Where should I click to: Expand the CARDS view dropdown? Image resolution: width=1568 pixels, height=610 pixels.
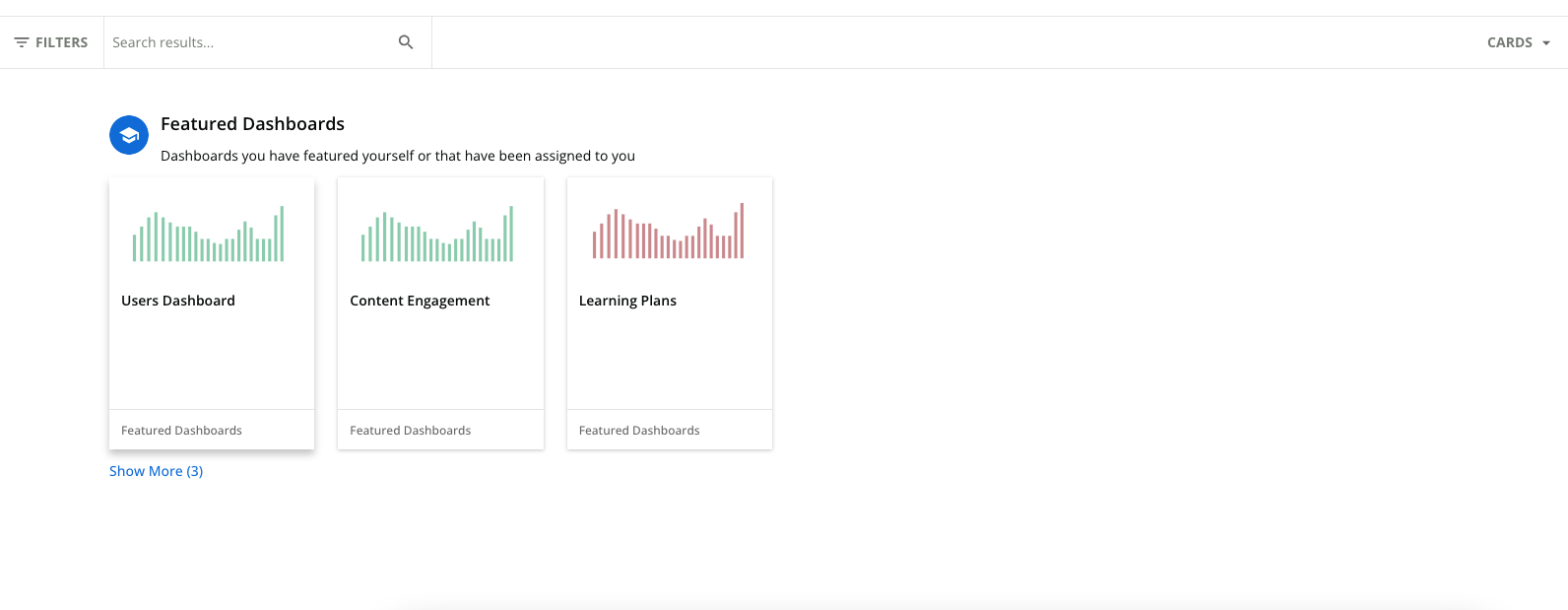pyautogui.click(x=1519, y=42)
